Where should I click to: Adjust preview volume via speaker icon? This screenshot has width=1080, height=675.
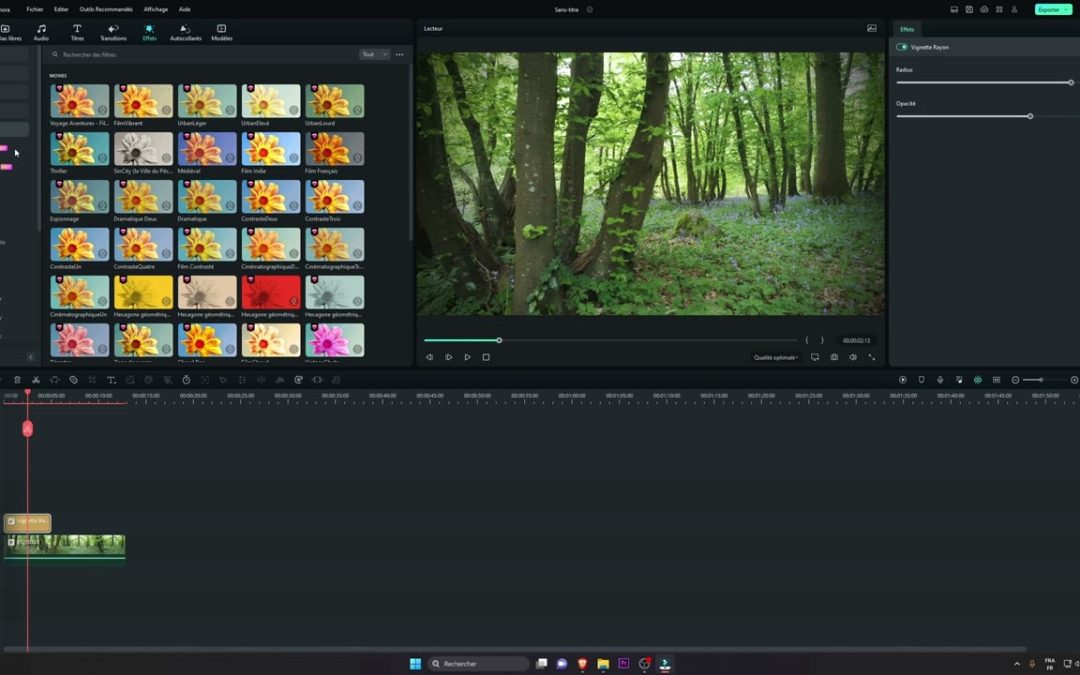853,357
